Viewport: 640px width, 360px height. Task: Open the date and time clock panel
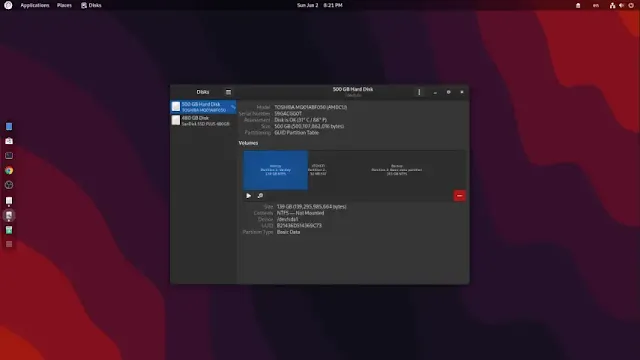pos(320,5)
